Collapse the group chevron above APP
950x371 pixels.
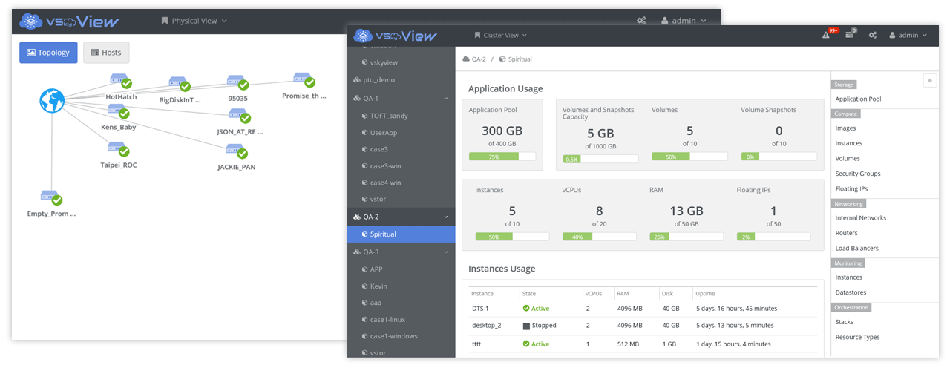tap(447, 252)
